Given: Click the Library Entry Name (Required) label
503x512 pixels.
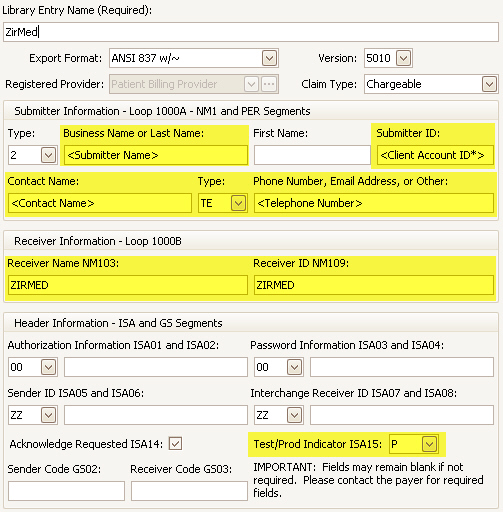Looking at the screenshot, I should [x=77, y=10].
